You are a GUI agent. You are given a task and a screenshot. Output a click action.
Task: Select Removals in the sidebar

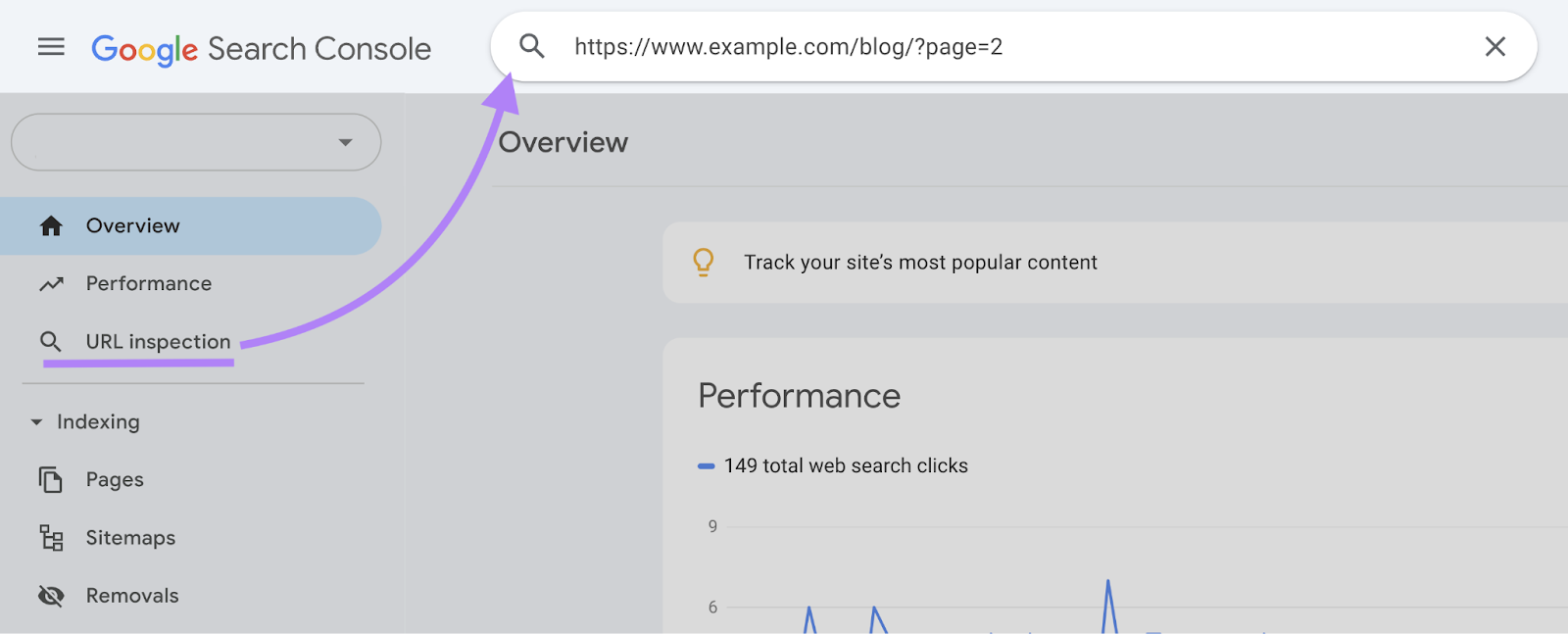click(x=131, y=595)
